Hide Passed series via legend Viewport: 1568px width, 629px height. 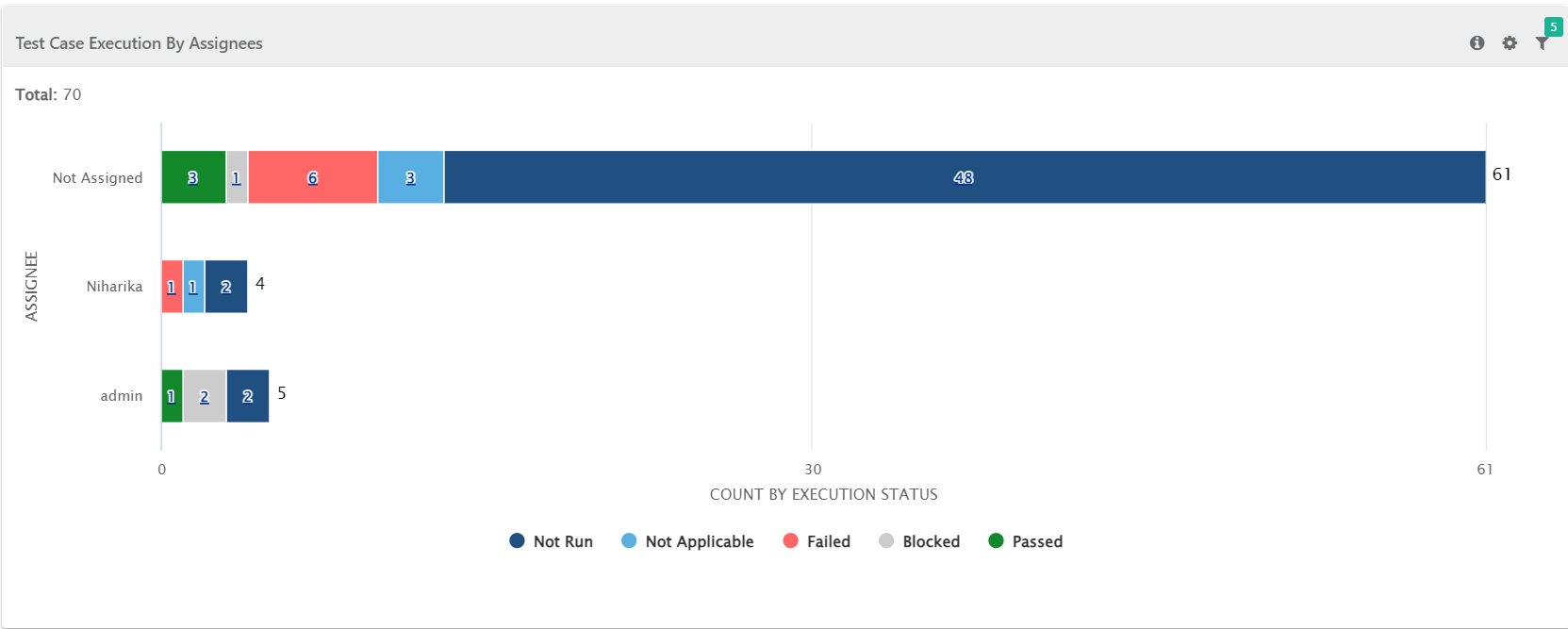[1026, 541]
